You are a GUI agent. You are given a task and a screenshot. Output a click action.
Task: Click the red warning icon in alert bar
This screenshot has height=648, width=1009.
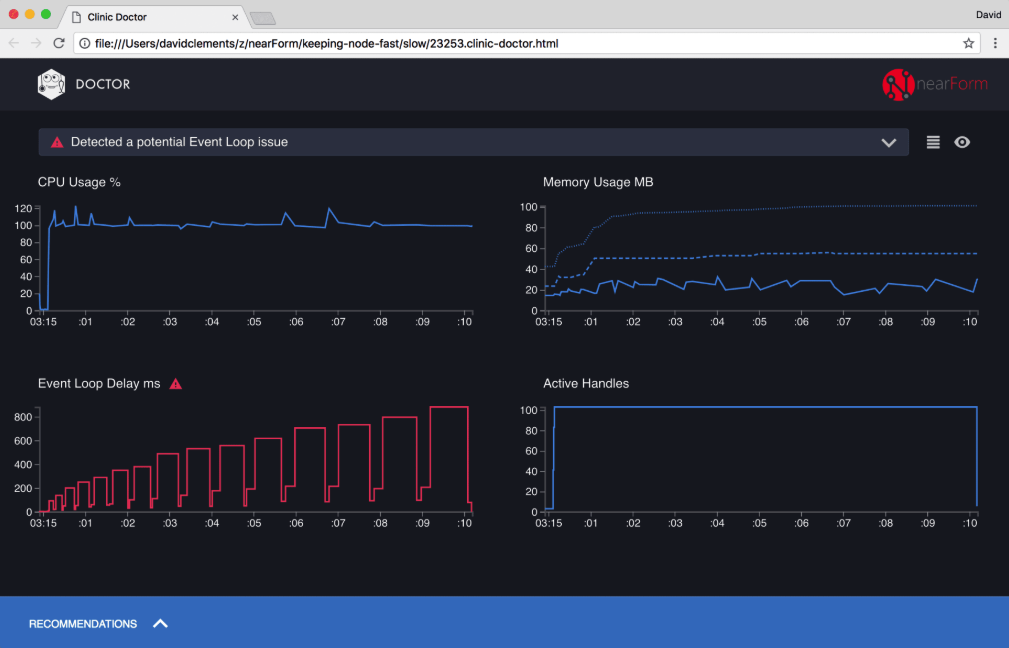(x=57, y=142)
